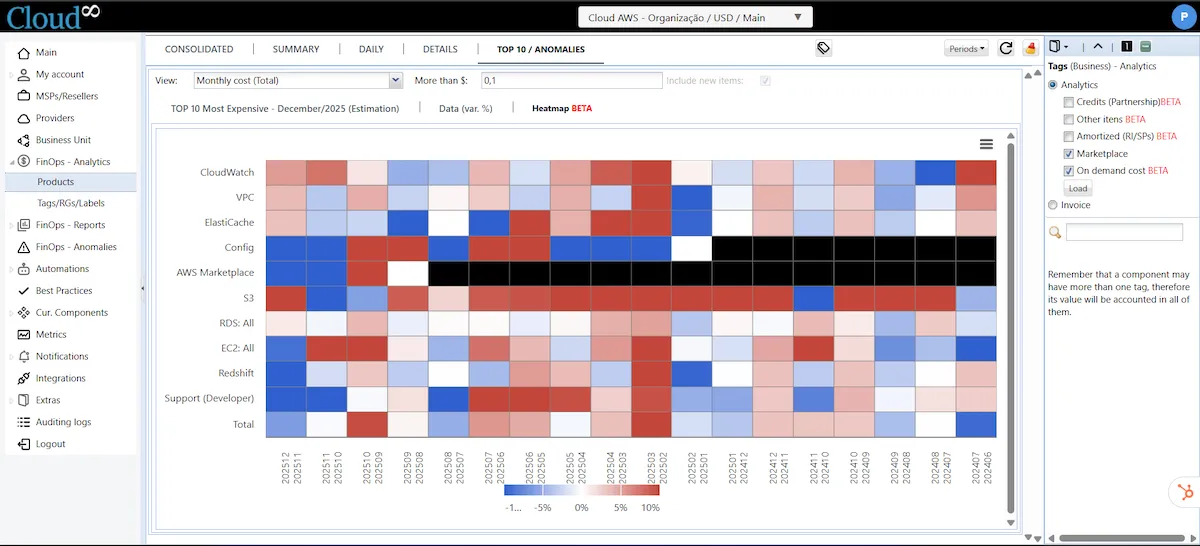The image size is (1200, 546).
Task: Click the Integrations plug icon
Action: coord(25,379)
